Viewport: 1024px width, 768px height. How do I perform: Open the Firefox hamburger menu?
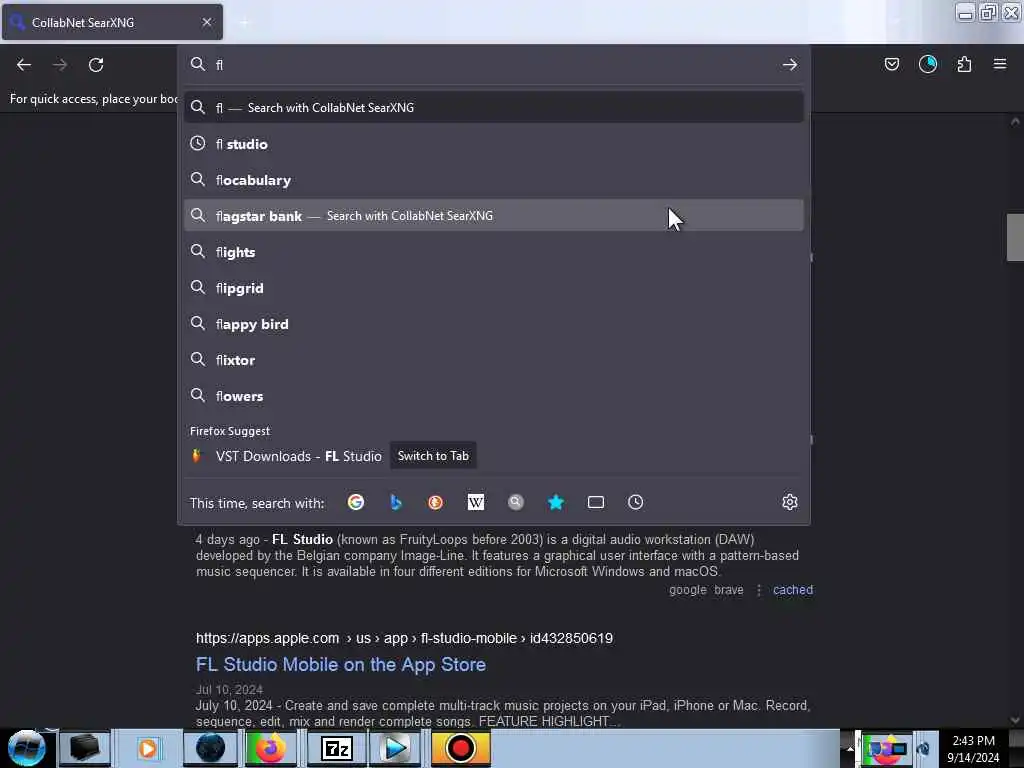tap(999, 64)
